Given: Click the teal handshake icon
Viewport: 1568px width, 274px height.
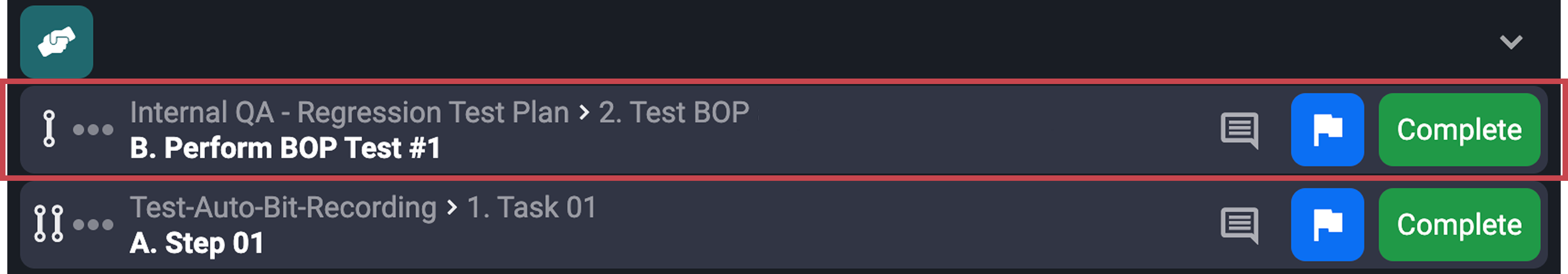Looking at the screenshot, I should (x=56, y=42).
